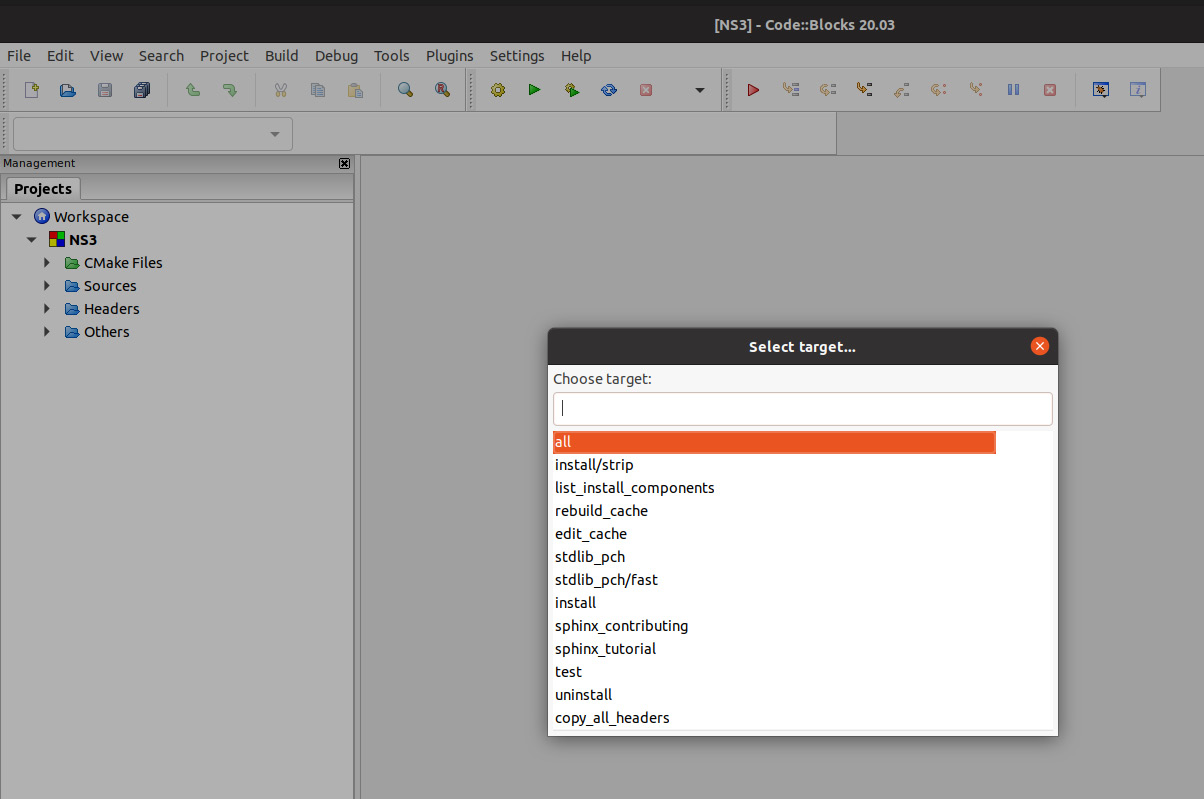Click the Step into debug icon
Viewport: 1204px width, 799px height.
865,90
